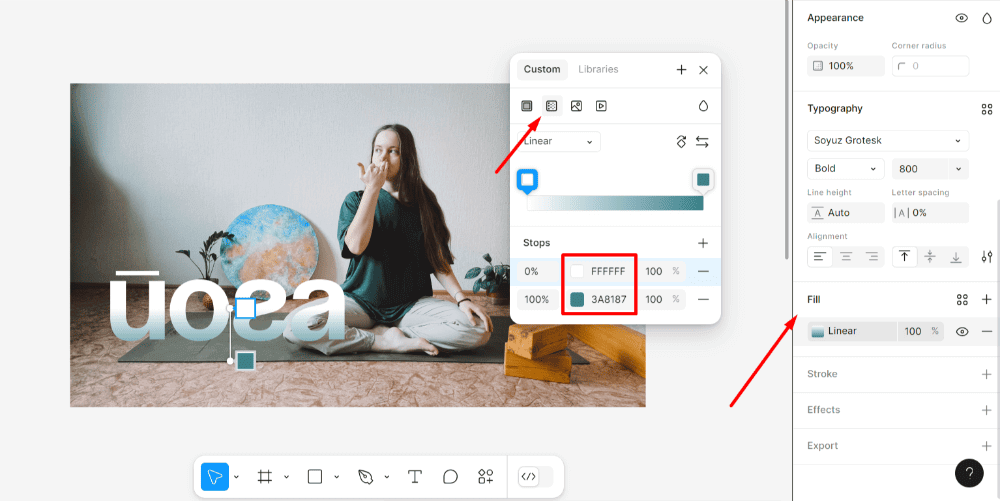Select the Comment tool
The height and width of the screenshot is (501, 1000).
(x=450, y=477)
